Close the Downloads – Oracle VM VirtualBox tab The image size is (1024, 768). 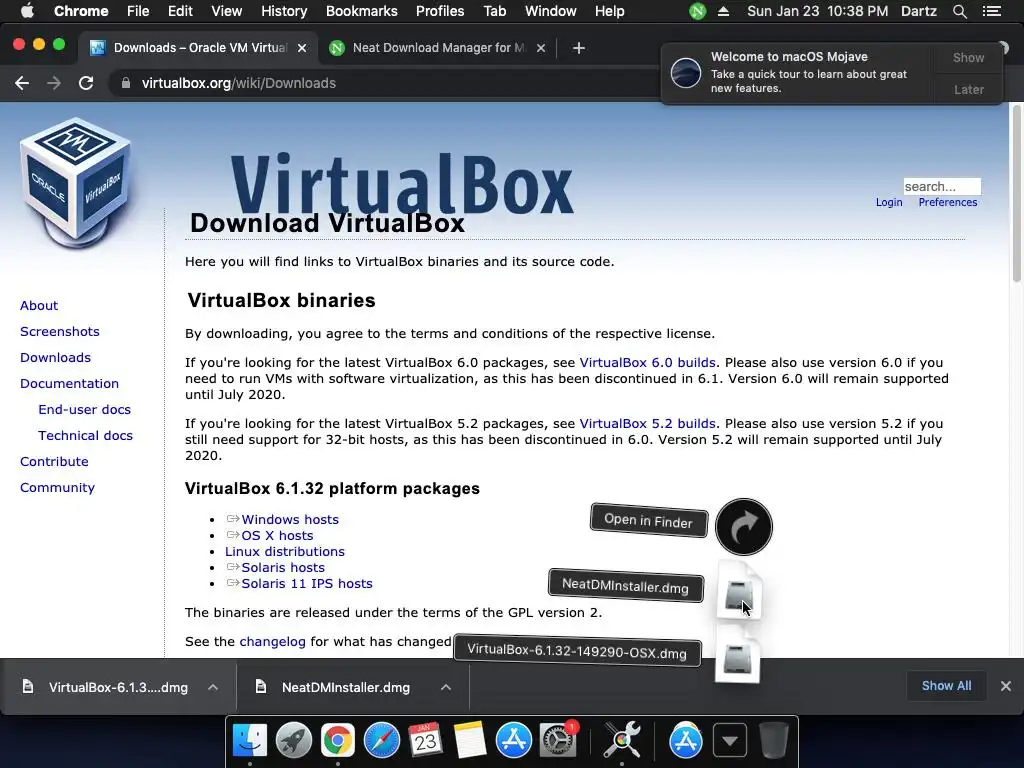[x=302, y=48]
